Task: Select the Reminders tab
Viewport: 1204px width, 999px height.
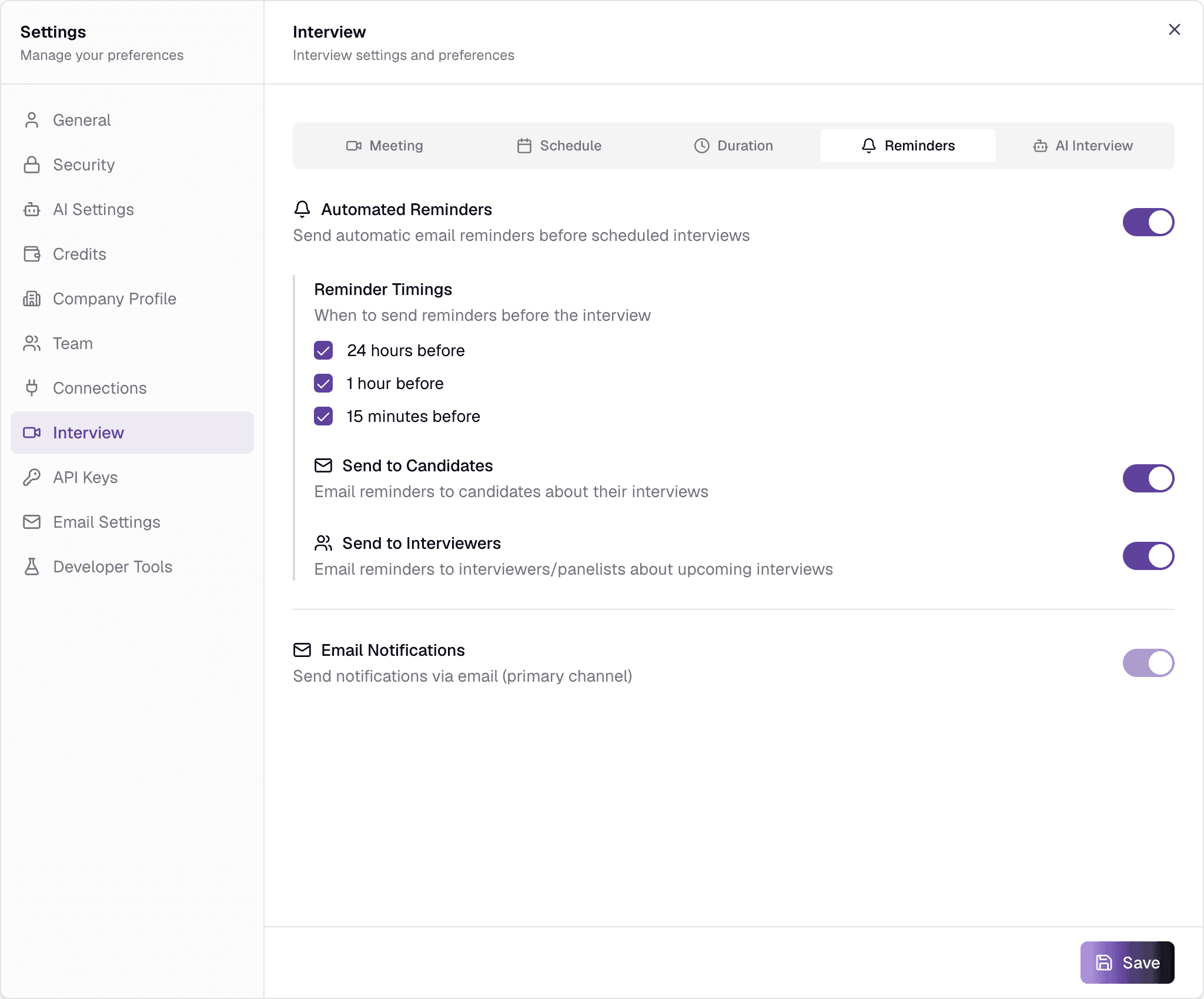Action: [908, 146]
